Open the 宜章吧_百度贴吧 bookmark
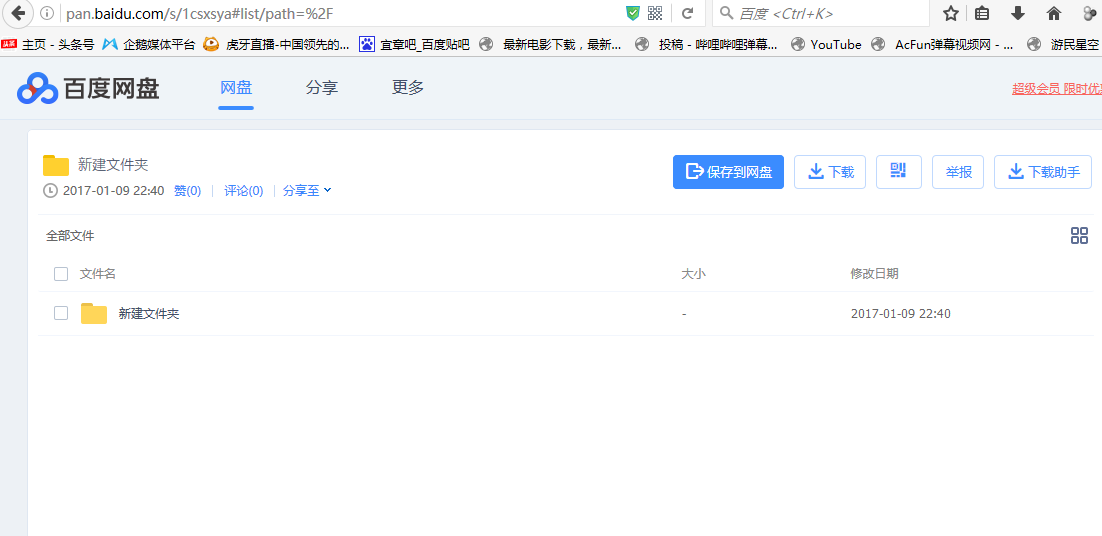 pos(414,44)
